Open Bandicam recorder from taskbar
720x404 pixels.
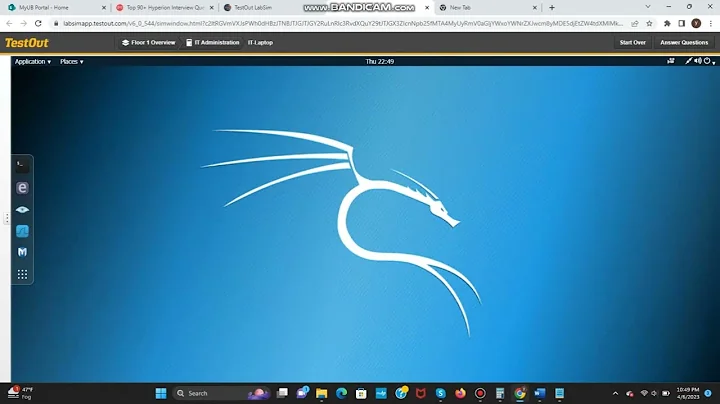tap(480, 393)
